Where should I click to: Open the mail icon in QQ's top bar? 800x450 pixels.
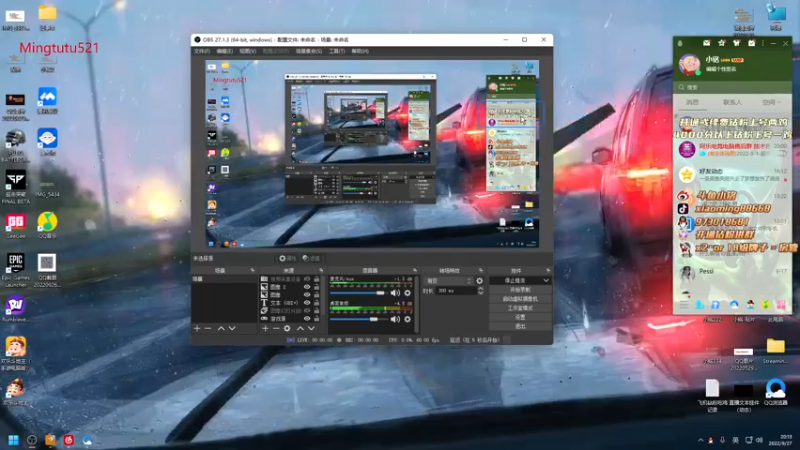(x=706, y=43)
